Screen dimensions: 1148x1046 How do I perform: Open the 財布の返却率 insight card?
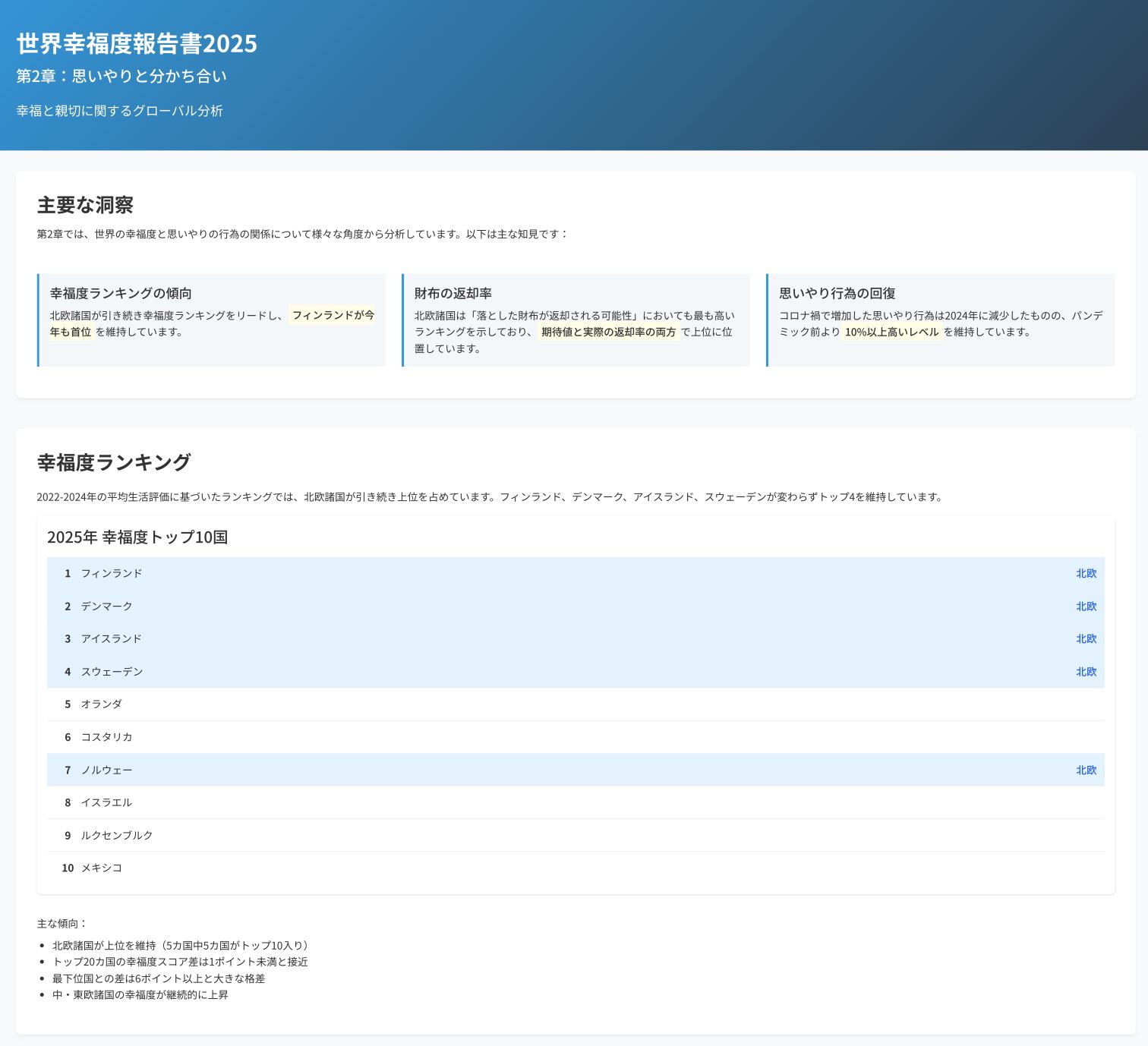point(576,320)
